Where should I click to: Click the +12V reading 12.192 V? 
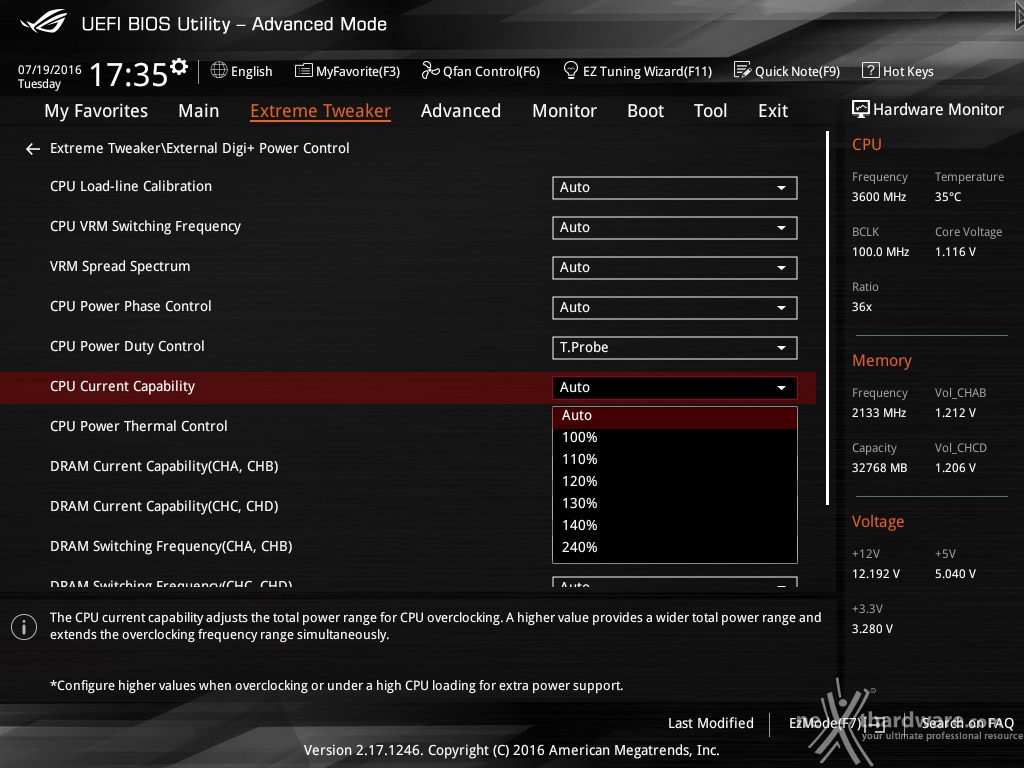(876, 573)
